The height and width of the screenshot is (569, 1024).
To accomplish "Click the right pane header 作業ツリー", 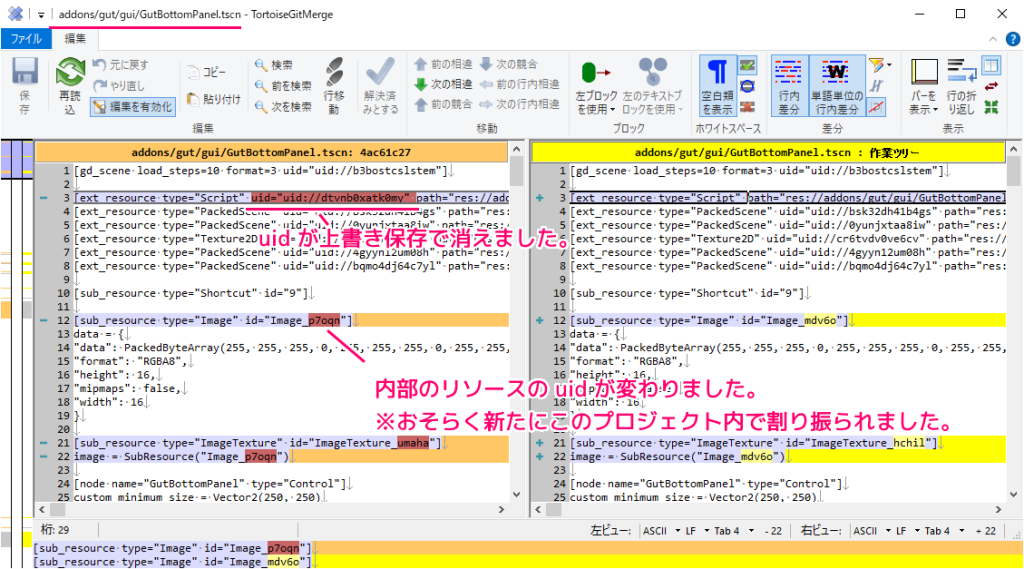I will (x=768, y=152).
